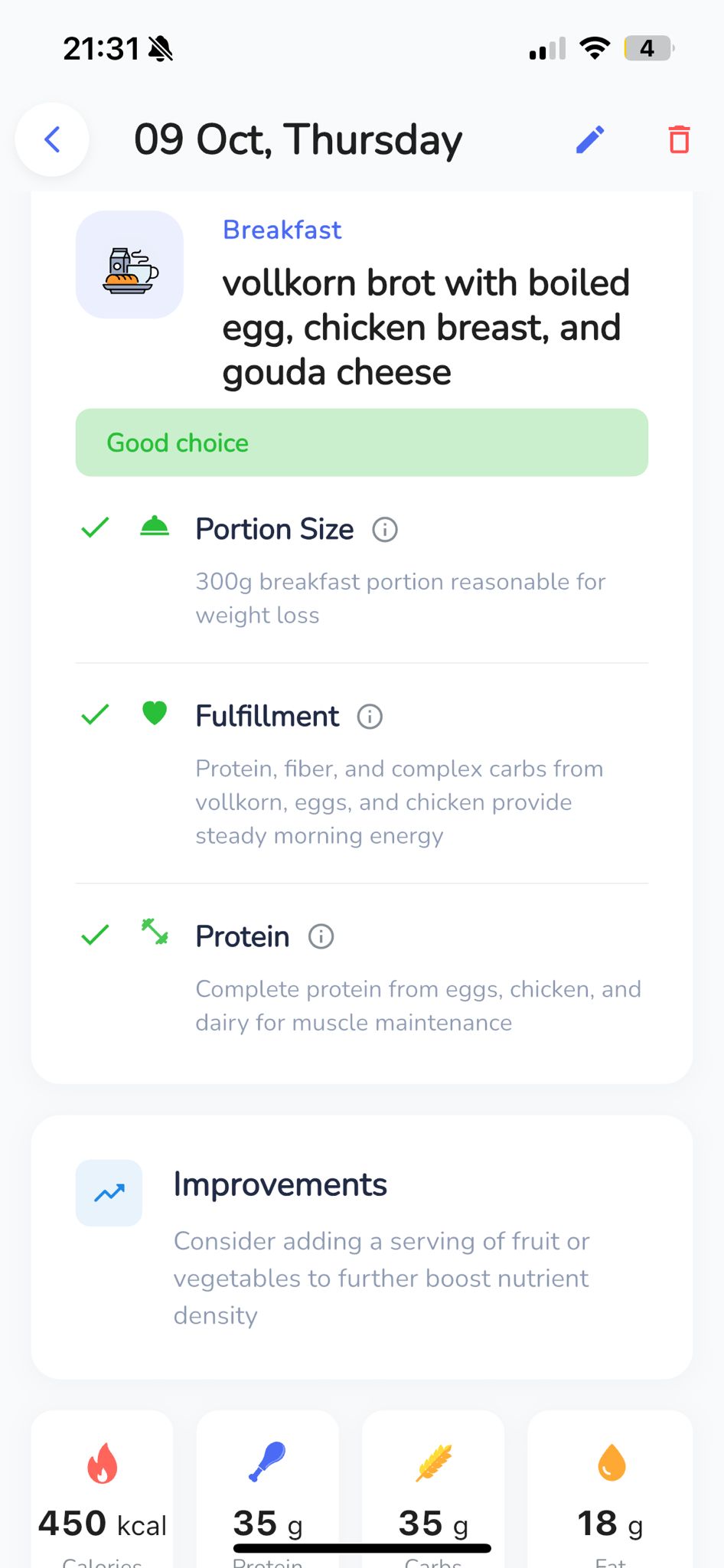Tap the Protein row green checkmark
Screen dimensions: 724x1568
point(95,935)
